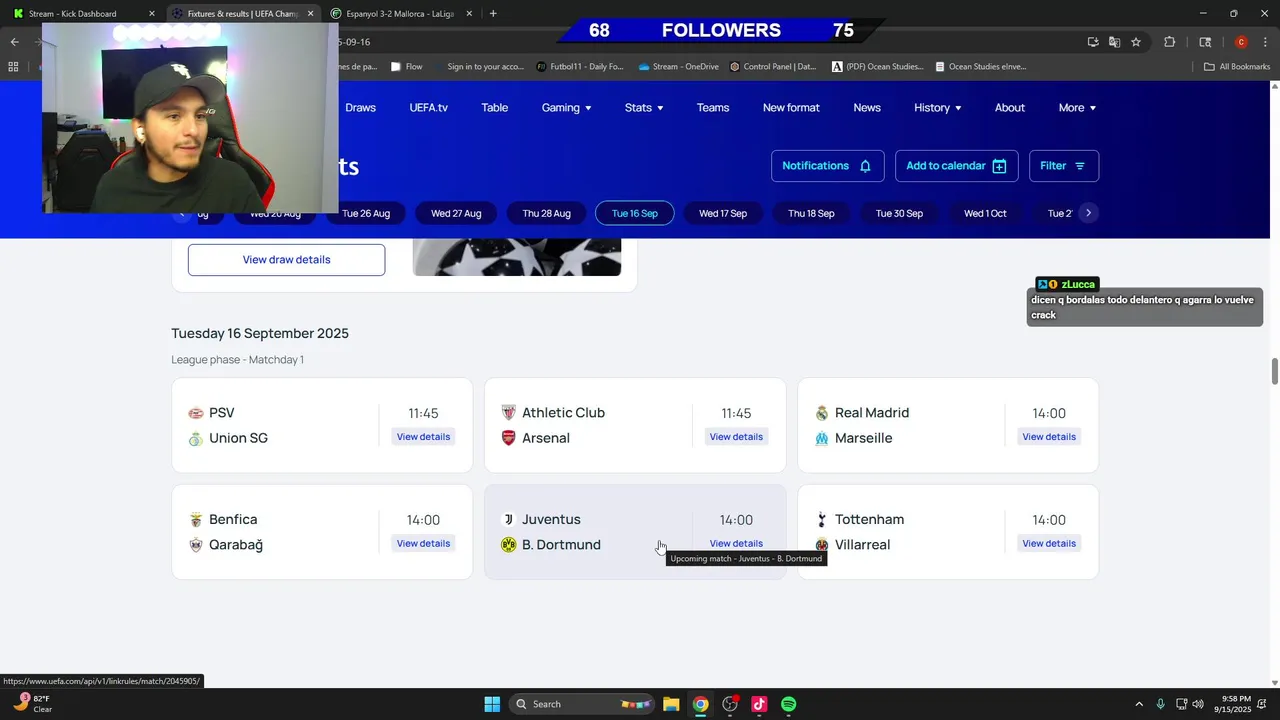Expand the Gaming dropdown menu

tap(566, 108)
